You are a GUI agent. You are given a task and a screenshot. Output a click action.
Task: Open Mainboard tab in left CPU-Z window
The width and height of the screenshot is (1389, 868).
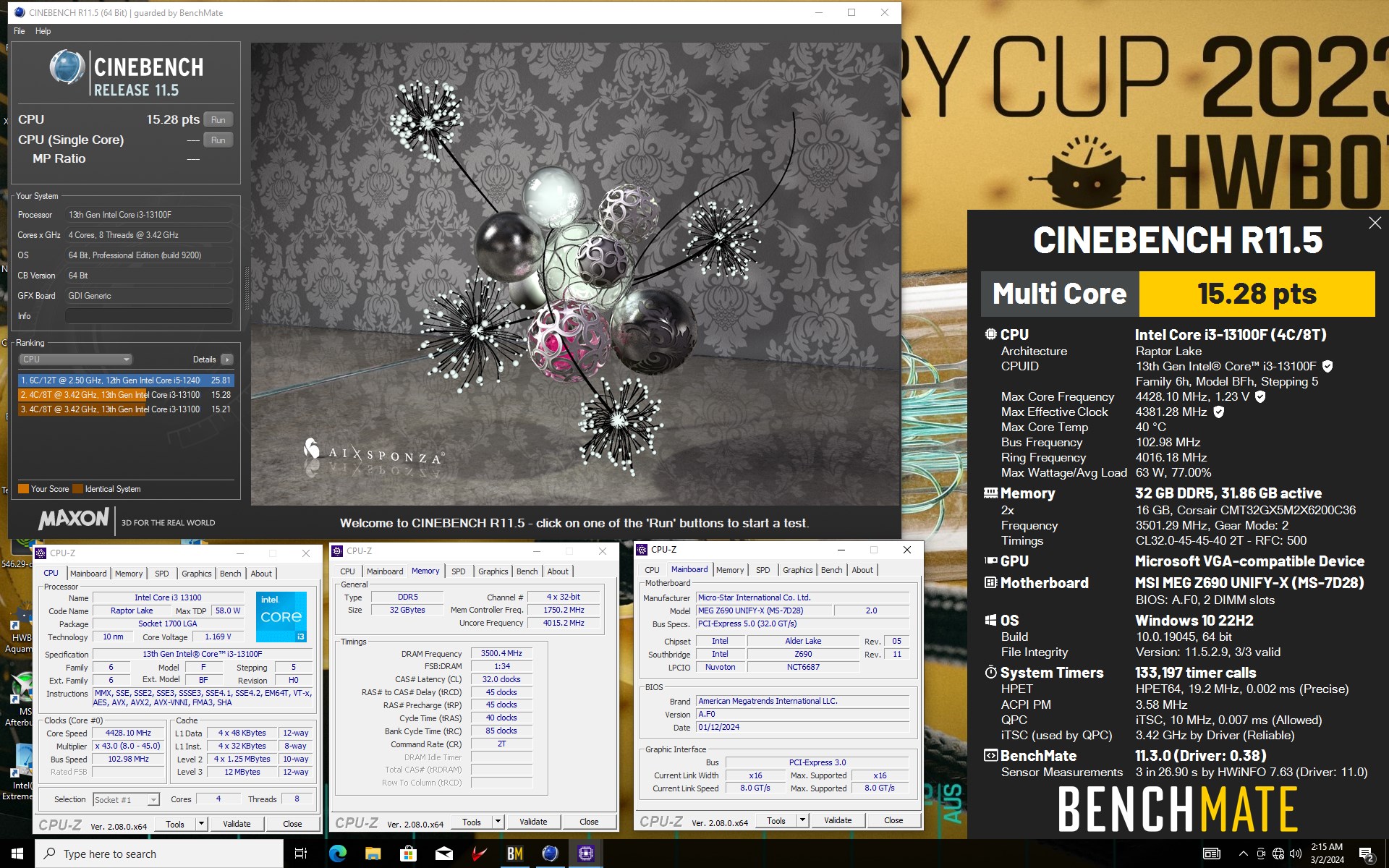[88, 574]
